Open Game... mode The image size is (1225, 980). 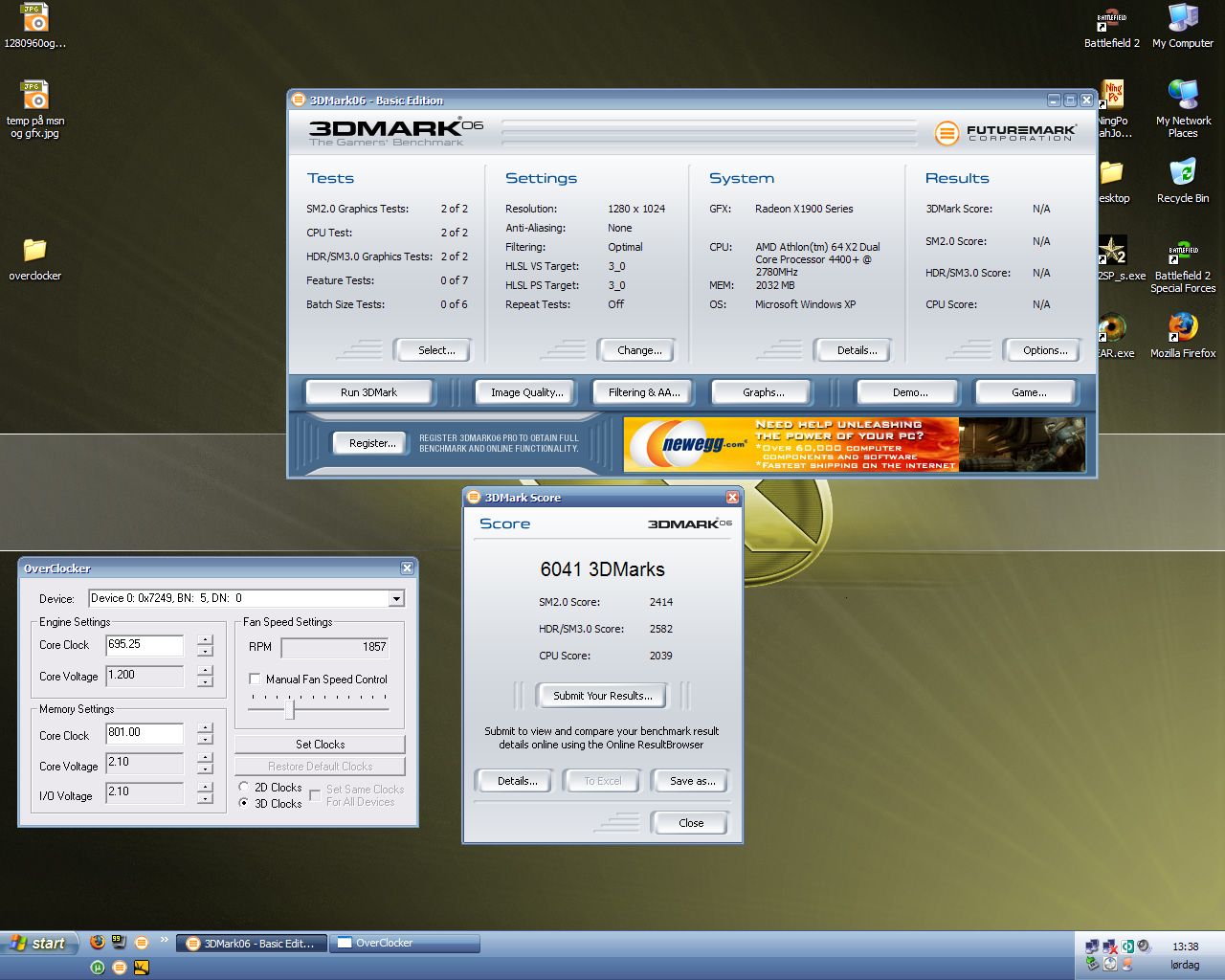(1029, 392)
